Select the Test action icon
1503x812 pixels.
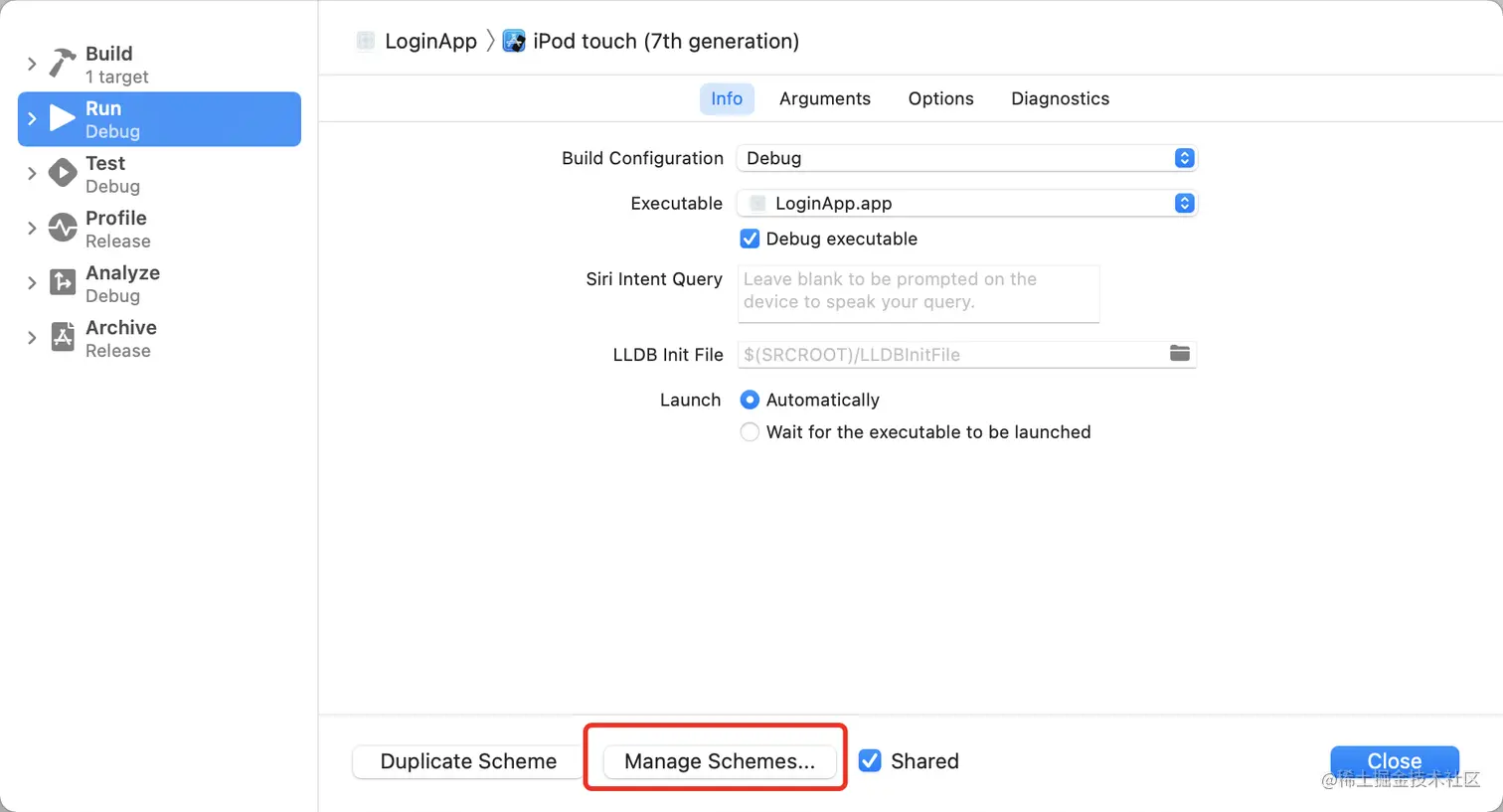[63, 173]
